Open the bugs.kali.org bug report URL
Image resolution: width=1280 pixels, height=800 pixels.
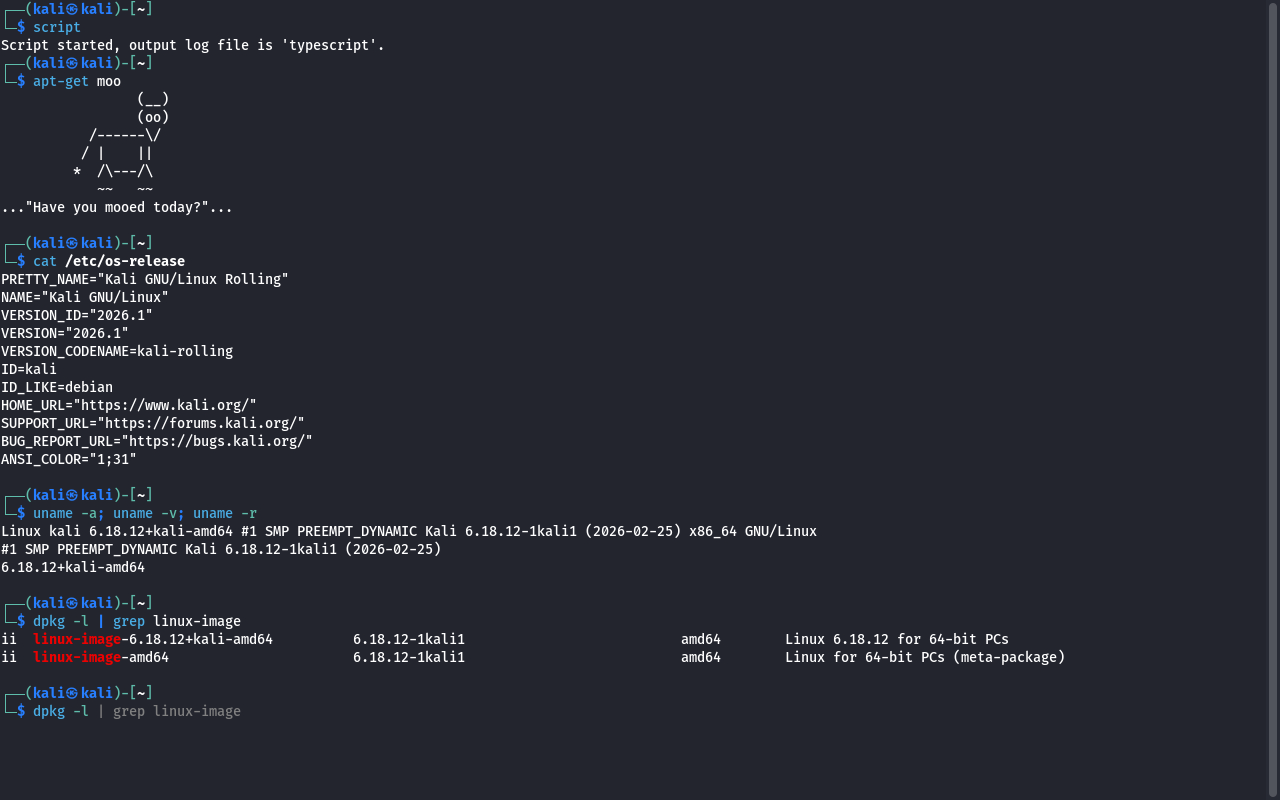(216, 441)
